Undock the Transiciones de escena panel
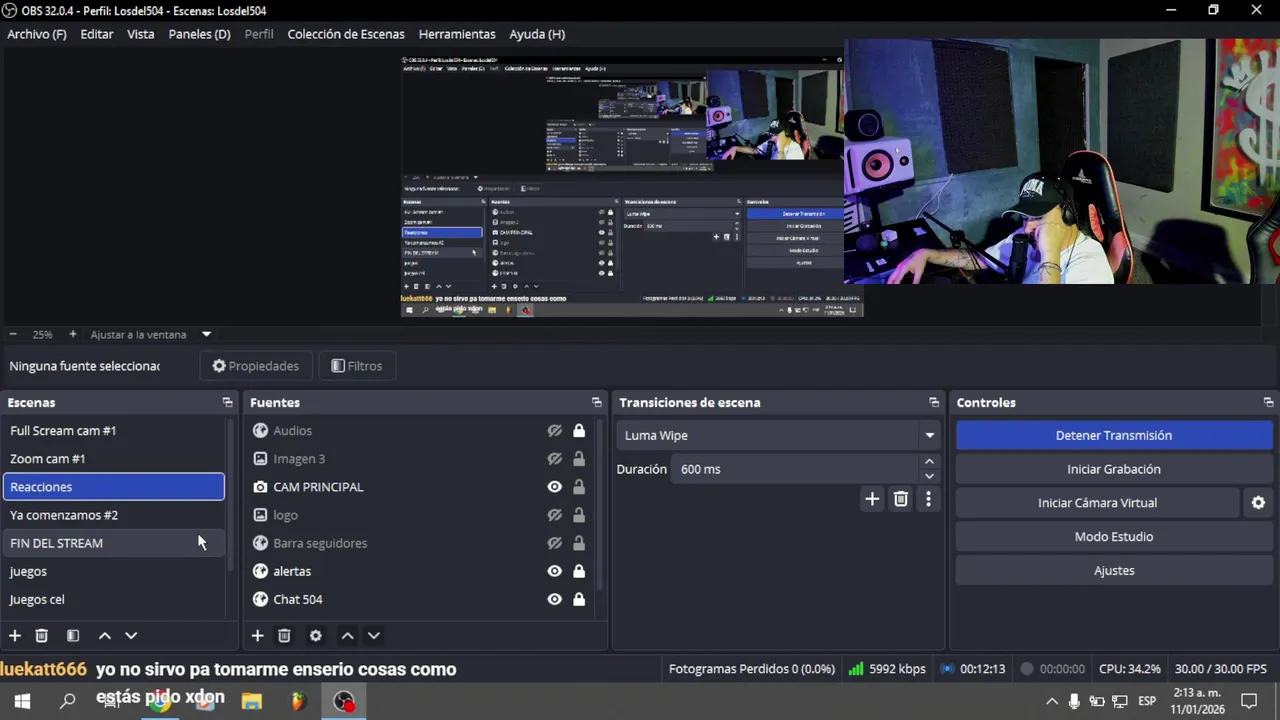Viewport: 1280px width, 720px height. [934, 402]
